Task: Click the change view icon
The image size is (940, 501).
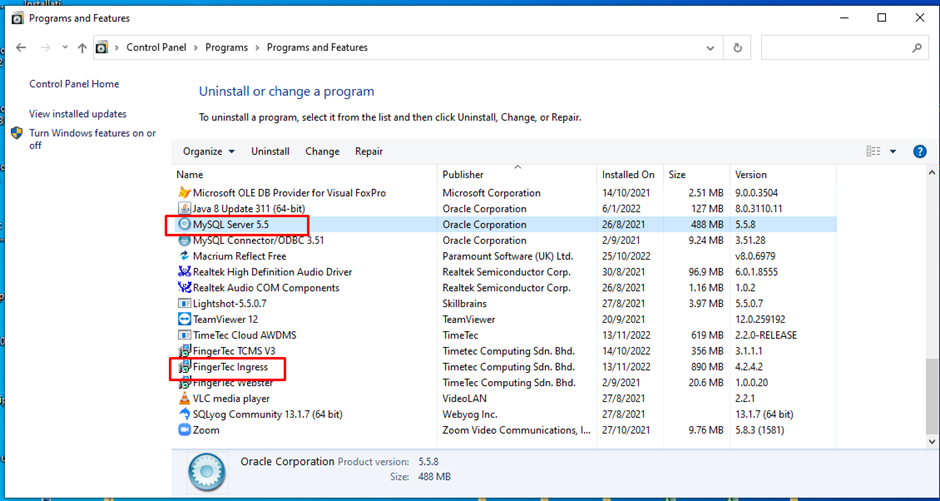Action: click(873, 152)
